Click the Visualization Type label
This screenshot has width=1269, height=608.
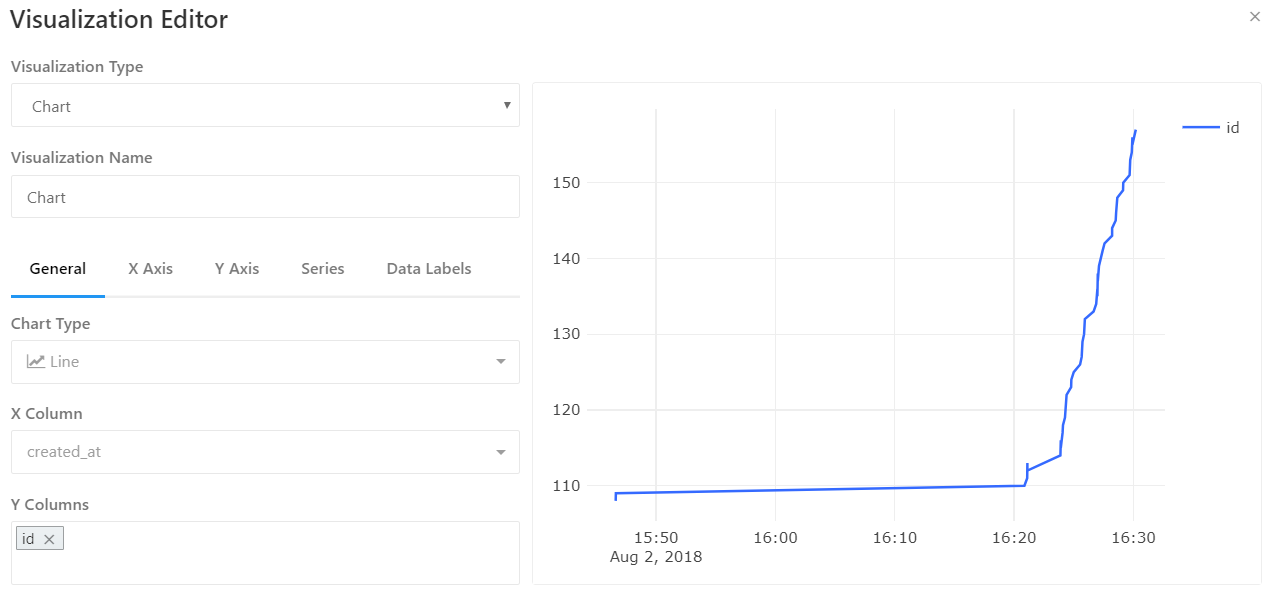[77, 66]
